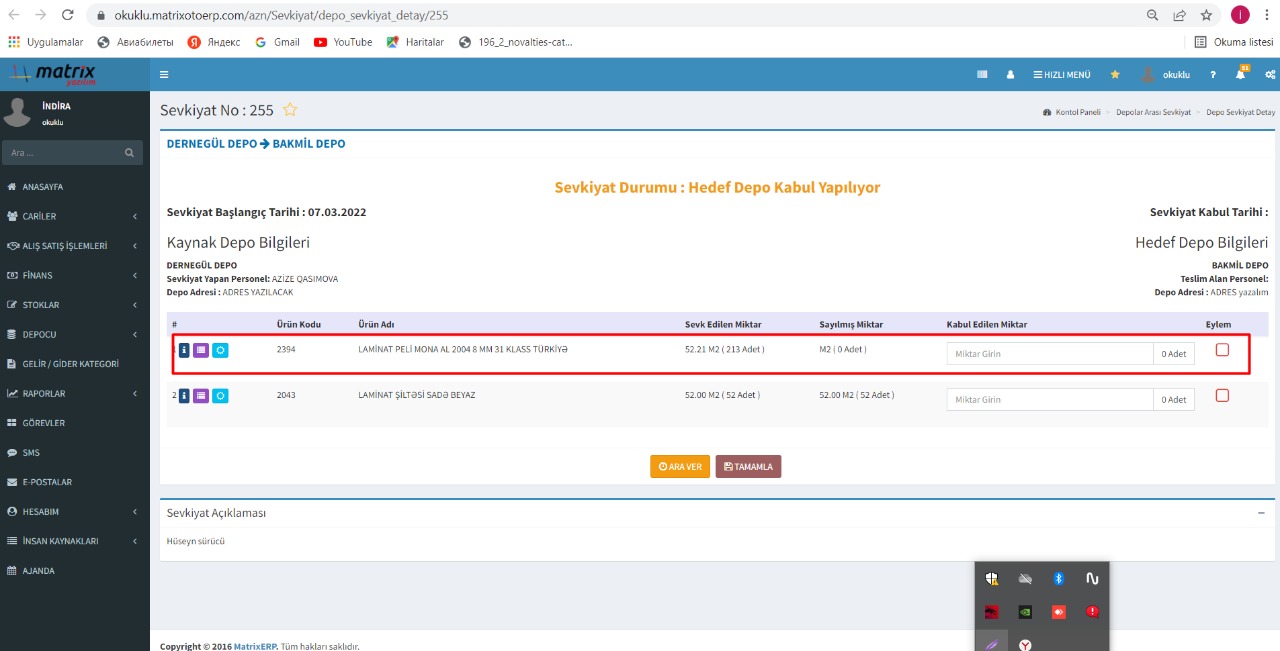Image resolution: width=1280 pixels, height=651 pixels.
Task: Open the settings gears icon in header
Action: click(x=1269, y=75)
